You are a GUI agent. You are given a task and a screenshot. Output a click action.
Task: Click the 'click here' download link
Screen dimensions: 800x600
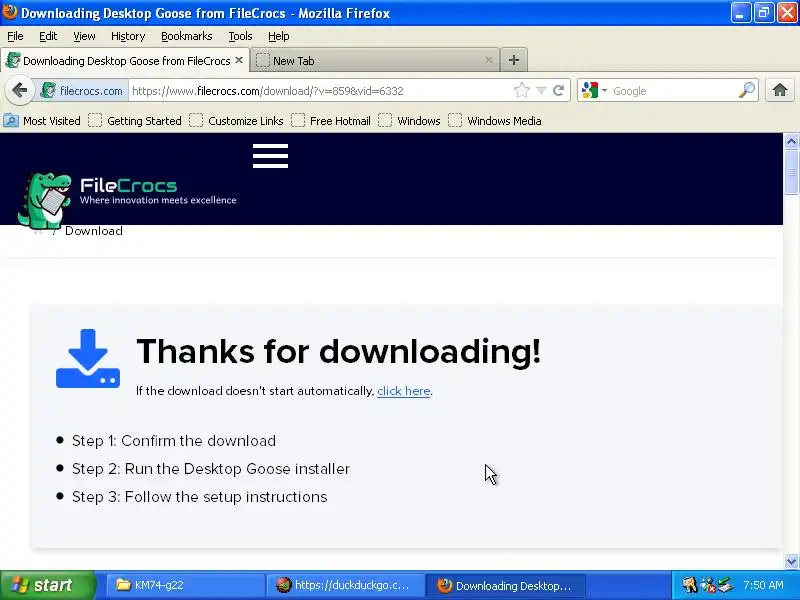(404, 391)
